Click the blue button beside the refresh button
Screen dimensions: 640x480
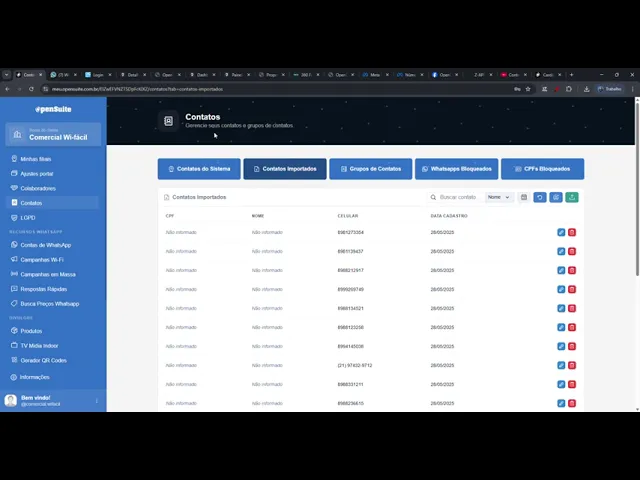point(556,197)
